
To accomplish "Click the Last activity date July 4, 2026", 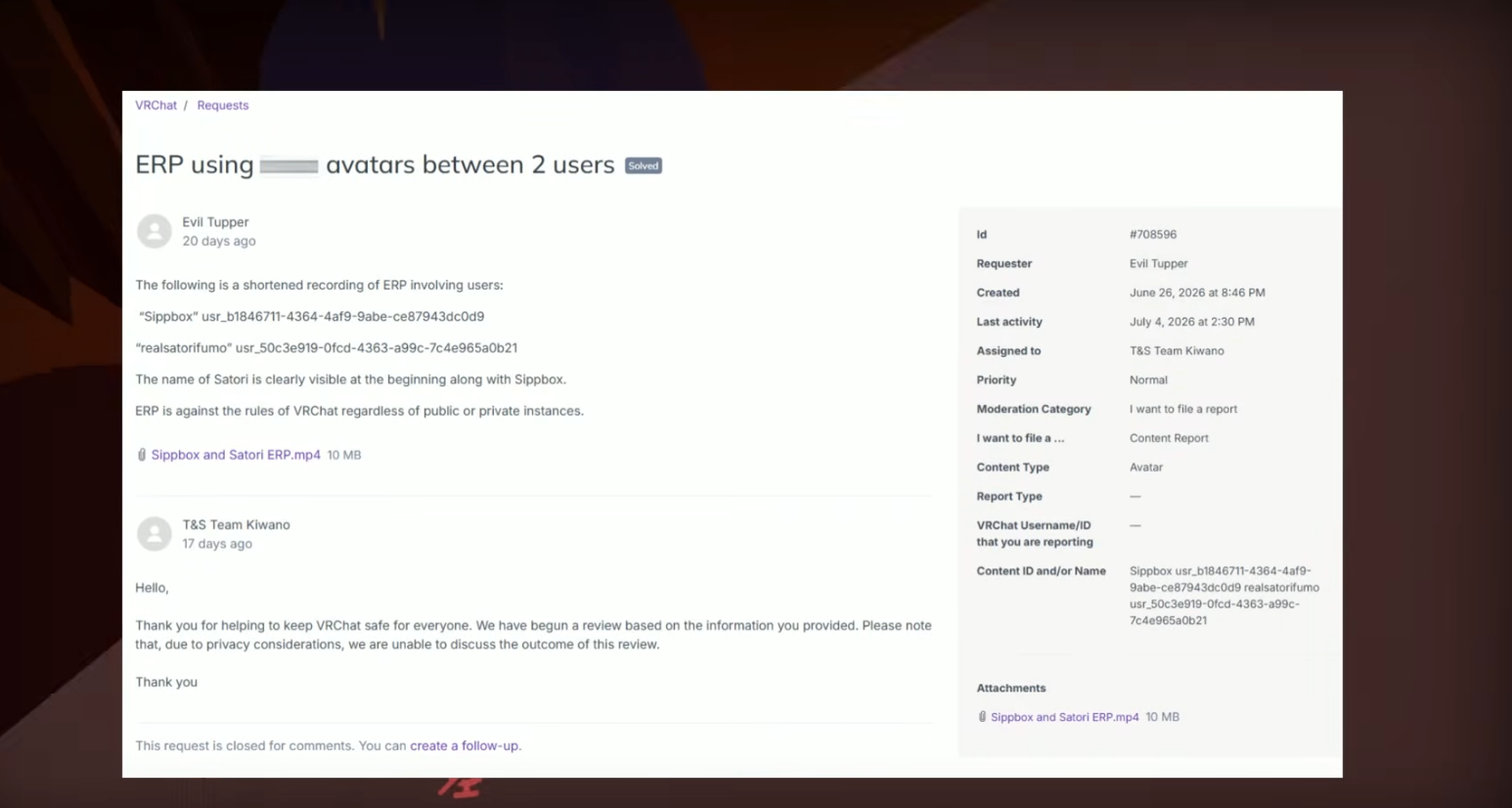I will (1192, 322).
